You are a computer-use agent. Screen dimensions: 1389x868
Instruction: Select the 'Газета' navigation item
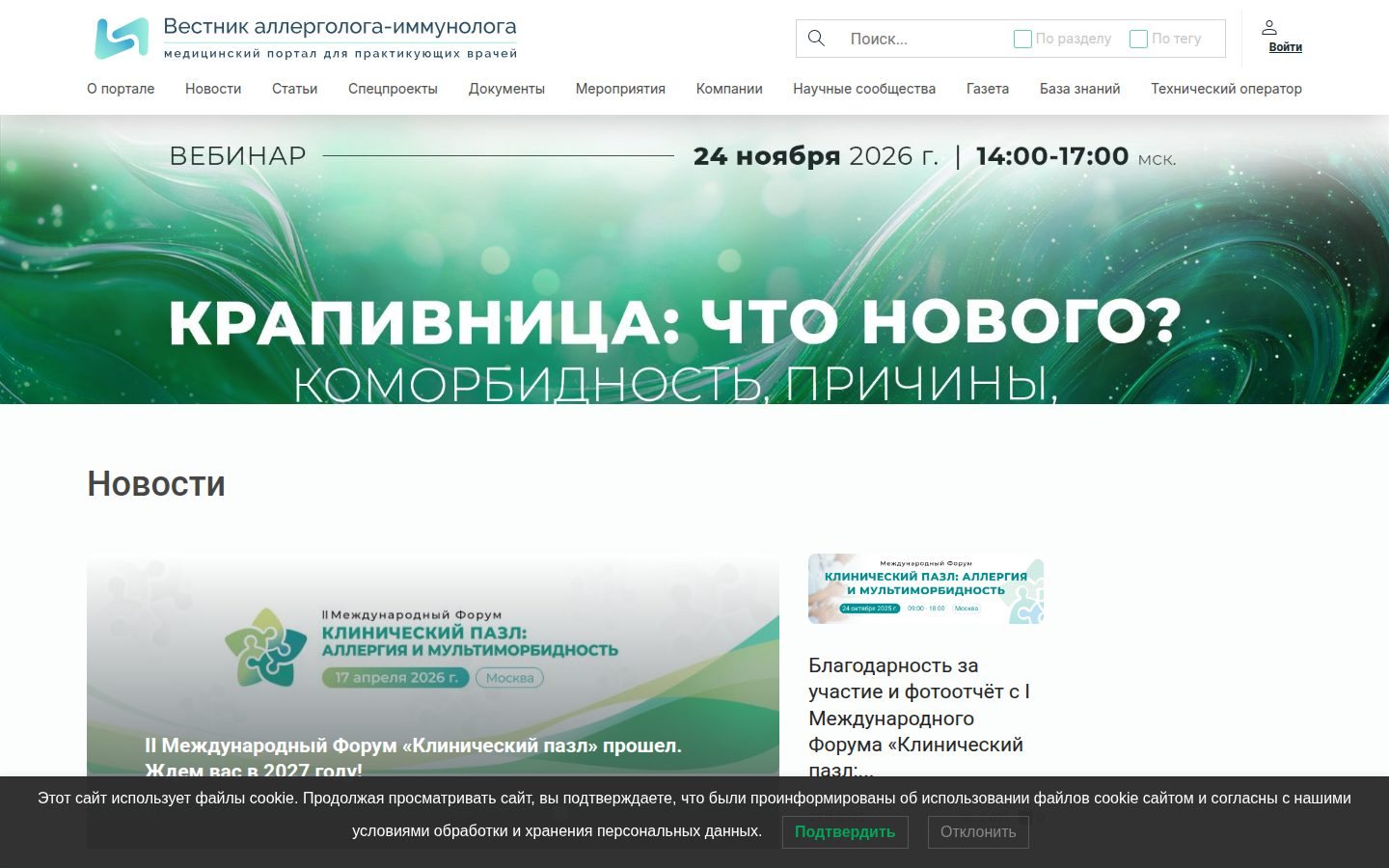[x=988, y=89]
